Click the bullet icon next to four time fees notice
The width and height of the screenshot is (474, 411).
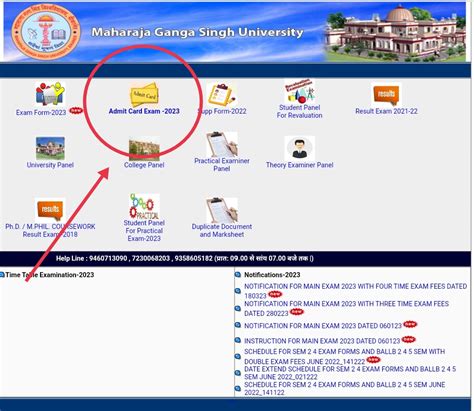[x=237, y=291]
